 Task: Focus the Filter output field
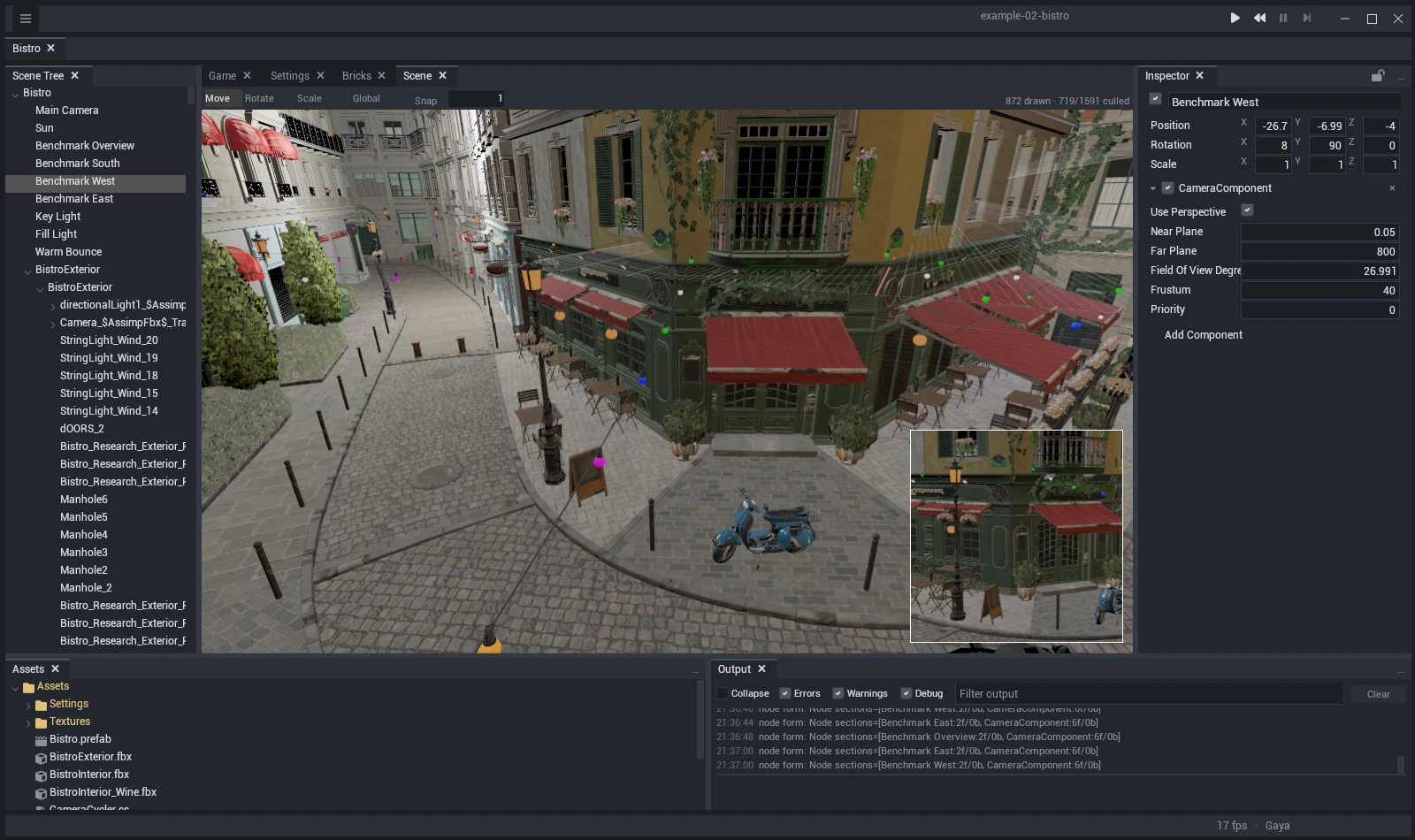coord(1148,694)
